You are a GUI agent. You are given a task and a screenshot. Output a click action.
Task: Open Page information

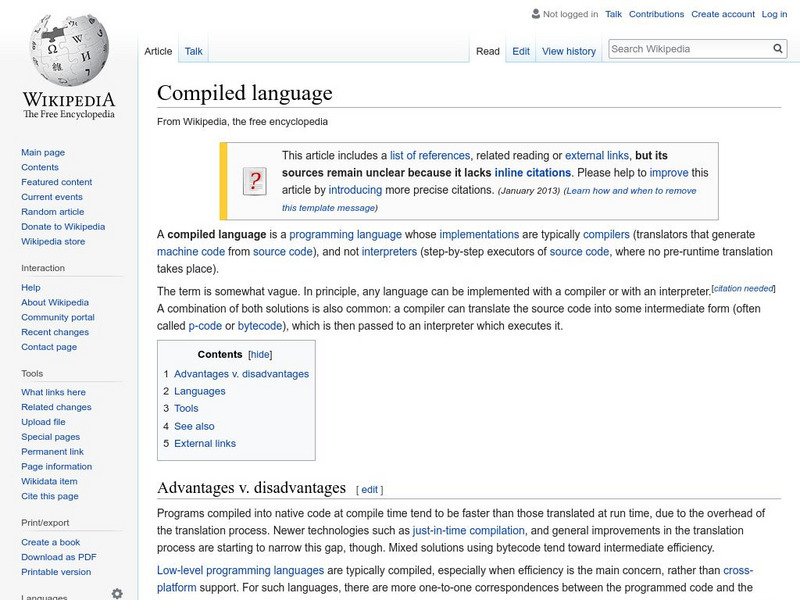(x=57, y=466)
